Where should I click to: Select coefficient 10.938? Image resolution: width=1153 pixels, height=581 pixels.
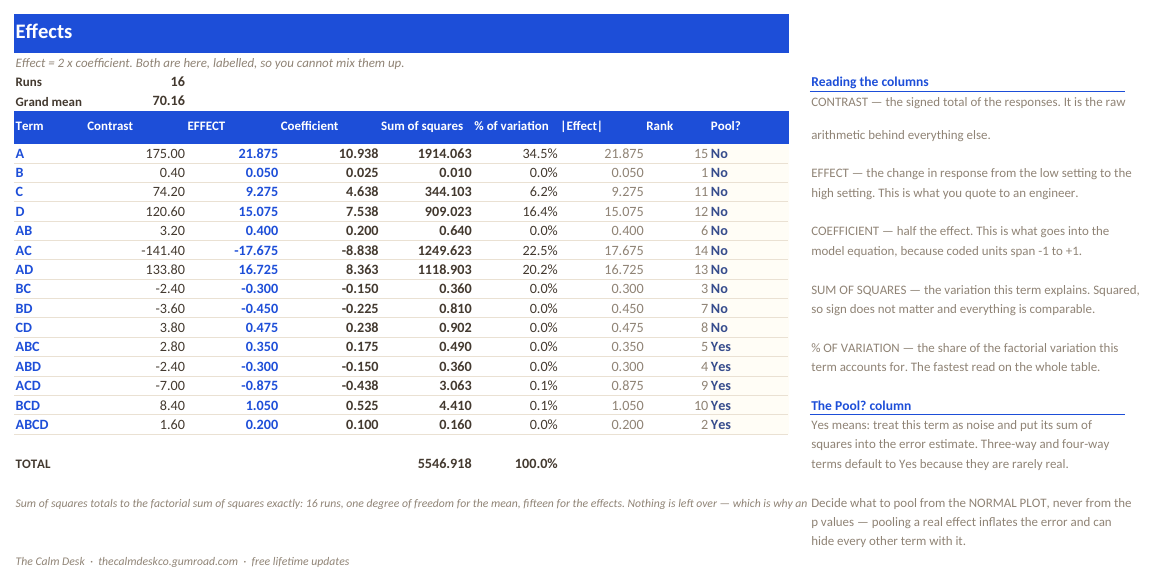point(358,154)
